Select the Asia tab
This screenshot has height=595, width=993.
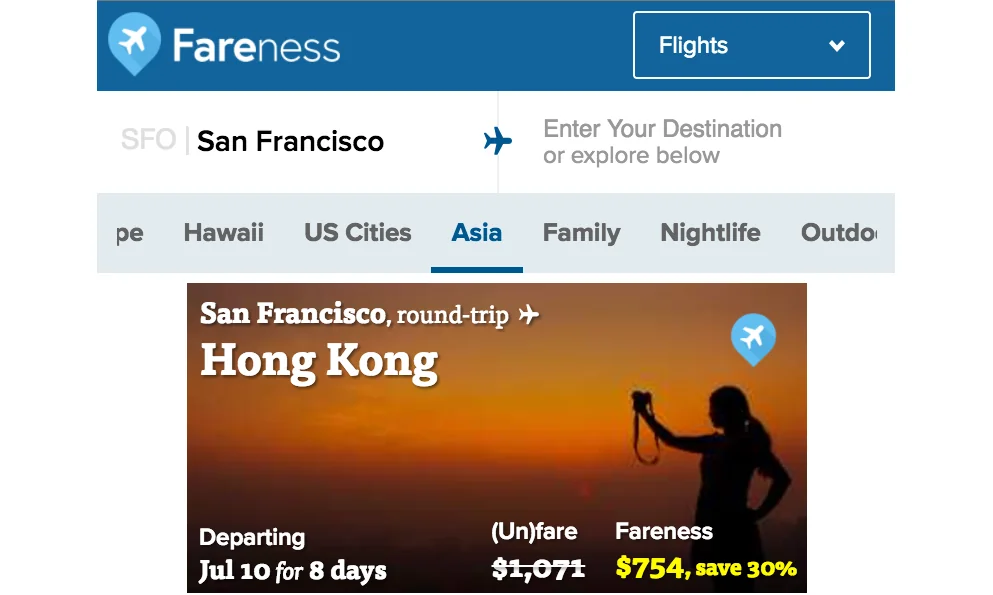point(476,233)
